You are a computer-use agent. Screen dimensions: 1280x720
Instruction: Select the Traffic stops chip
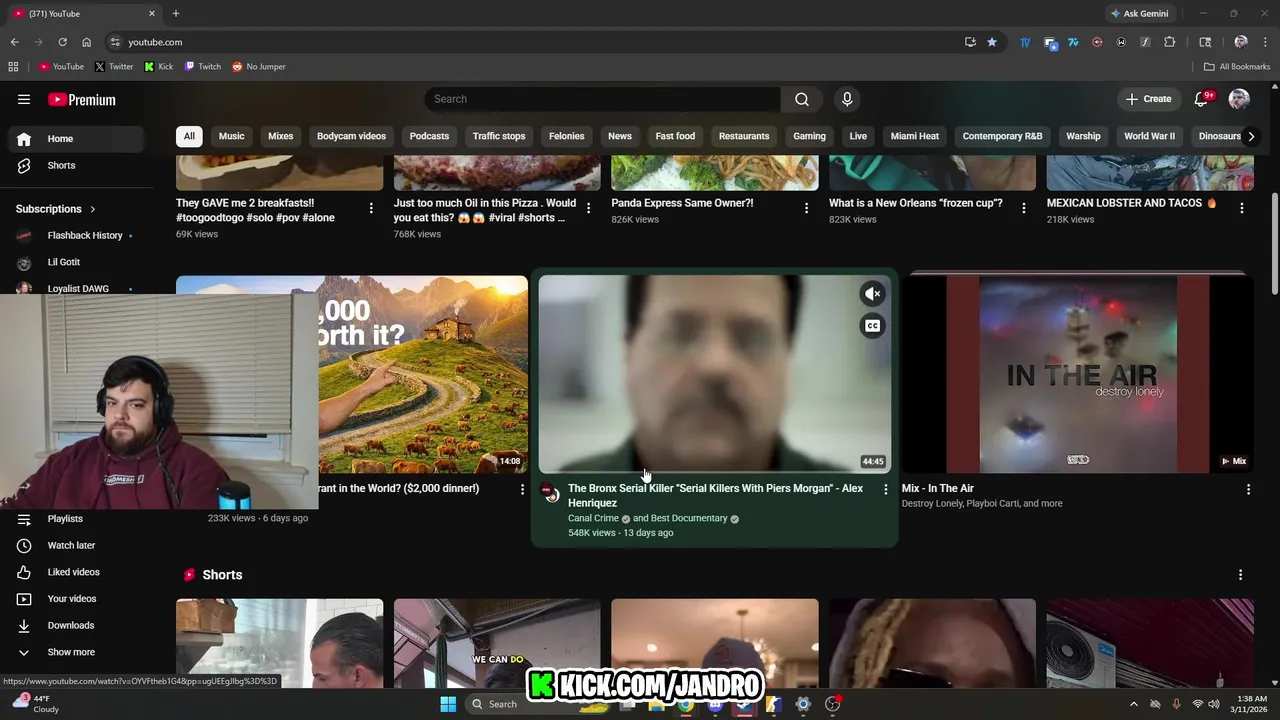tap(499, 136)
